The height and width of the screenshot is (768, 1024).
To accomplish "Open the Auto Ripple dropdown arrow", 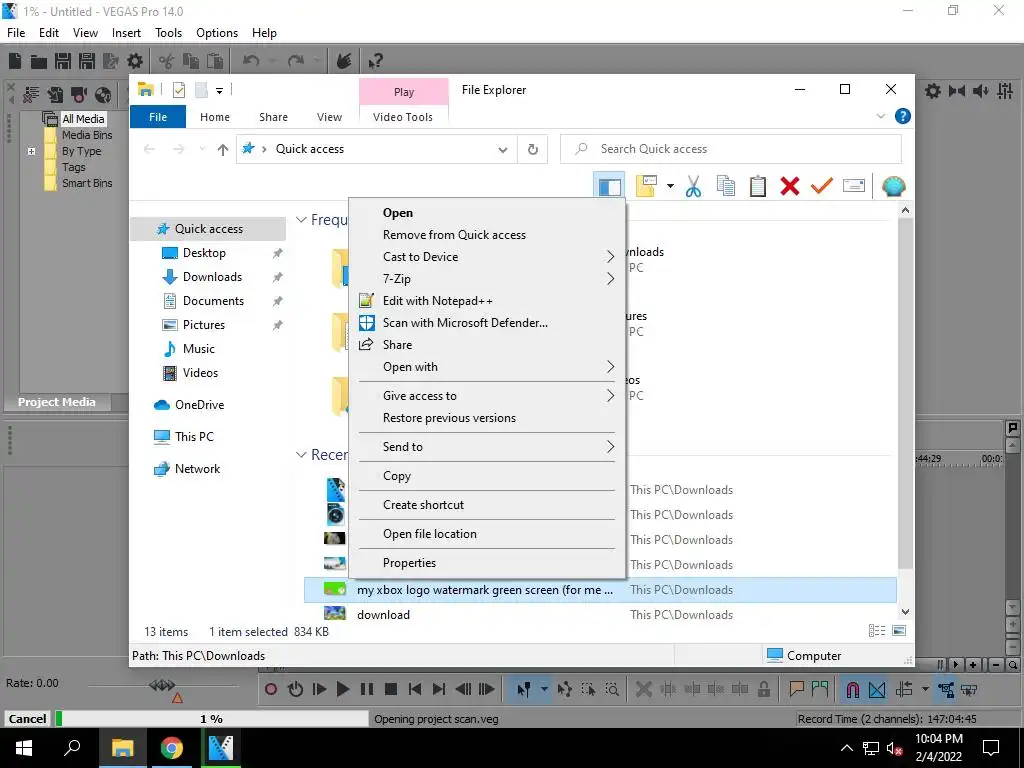I will [x=925, y=689].
